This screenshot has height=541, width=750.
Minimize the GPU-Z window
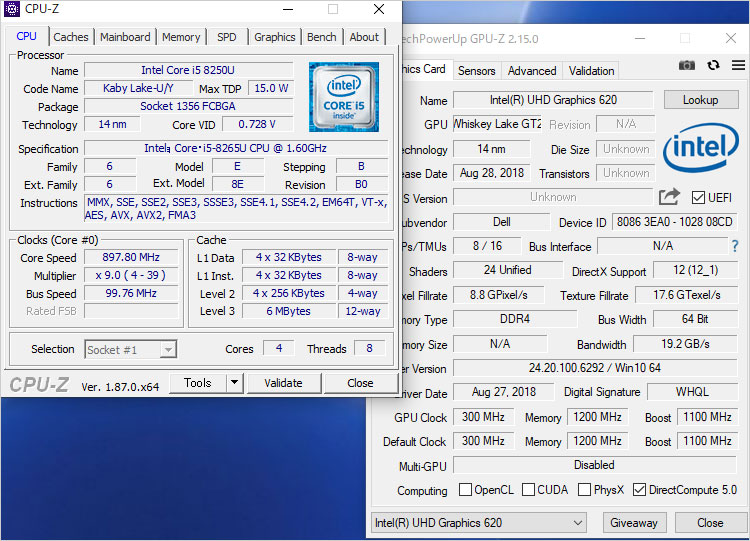(640, 38)
